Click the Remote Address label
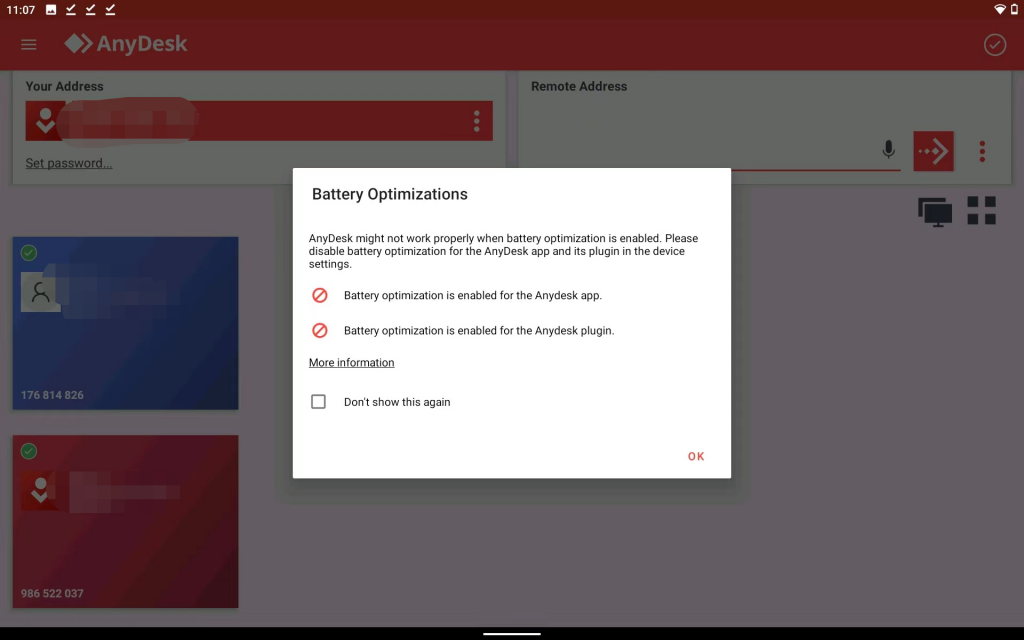 point(579,86)
